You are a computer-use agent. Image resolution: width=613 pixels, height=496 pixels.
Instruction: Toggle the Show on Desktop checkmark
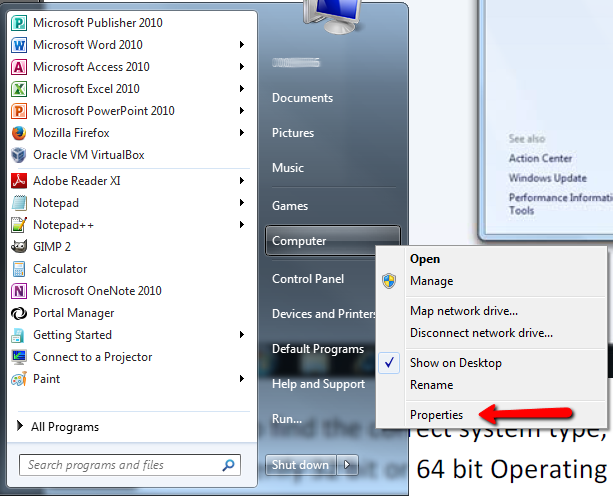389,363
